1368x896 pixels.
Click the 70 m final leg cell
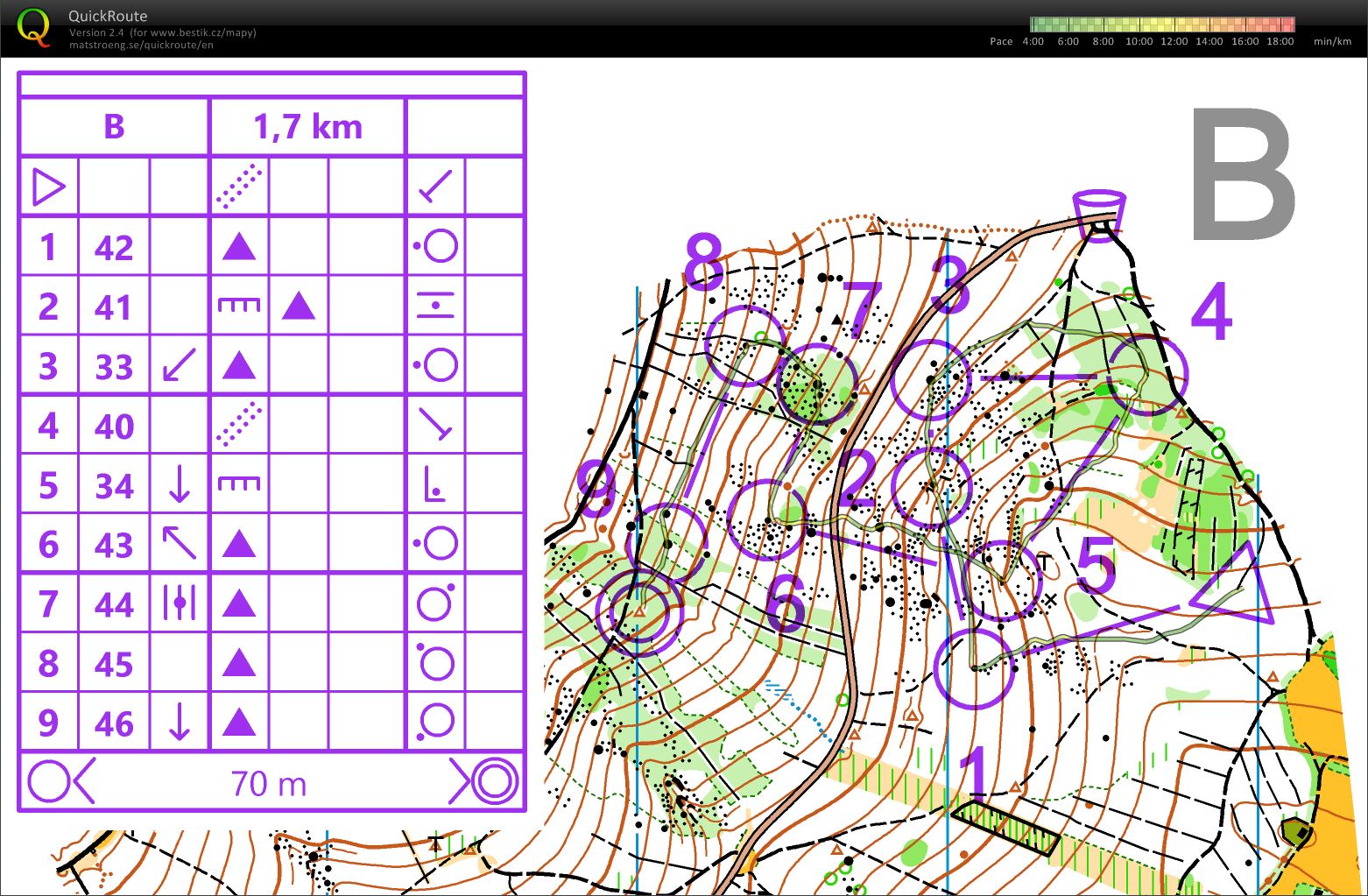tap(267, 782)
